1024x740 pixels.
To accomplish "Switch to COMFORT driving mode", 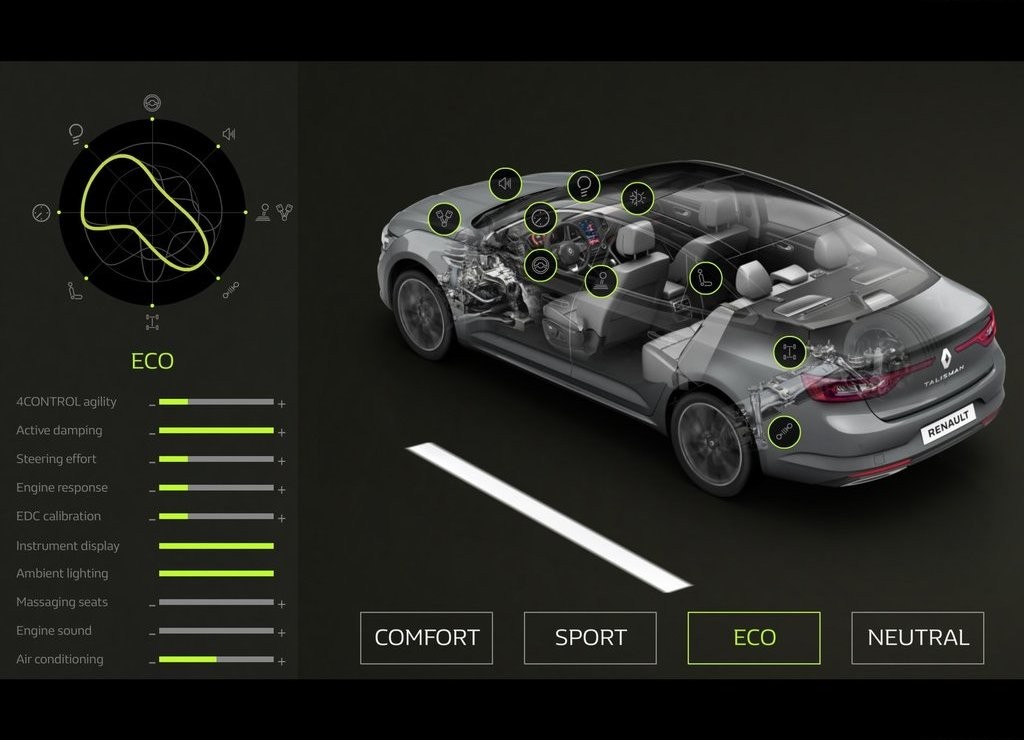I will 426,638.
